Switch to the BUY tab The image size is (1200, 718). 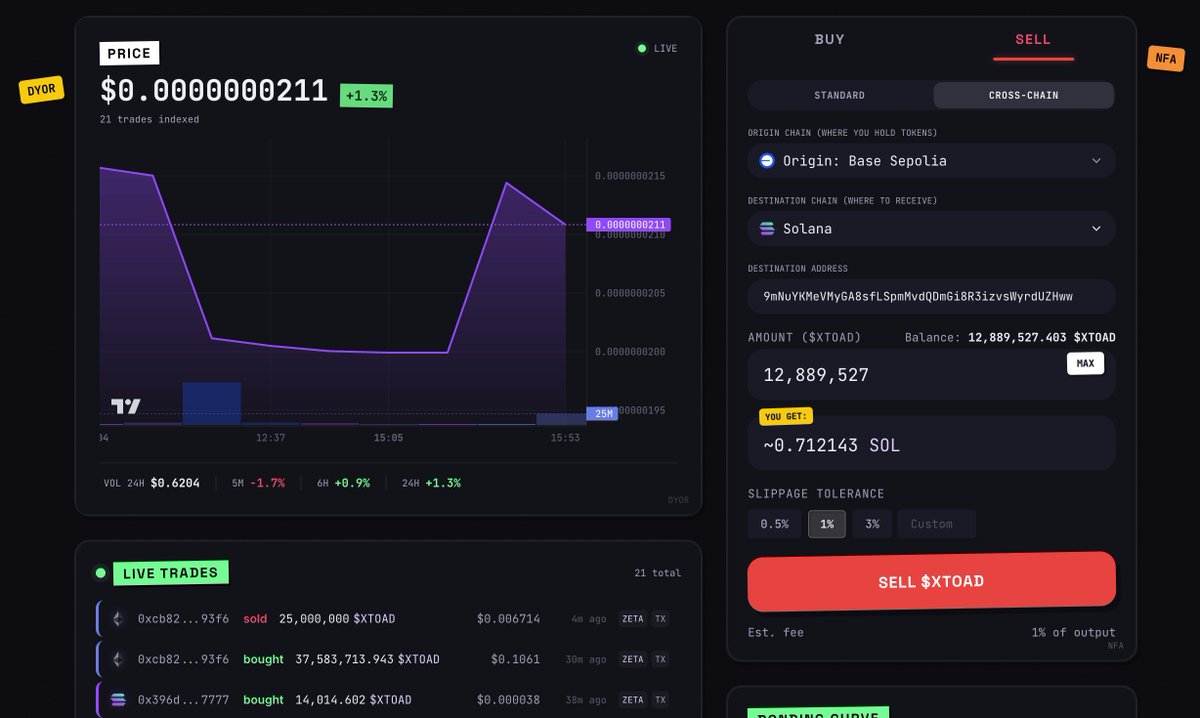coord(830,40)
